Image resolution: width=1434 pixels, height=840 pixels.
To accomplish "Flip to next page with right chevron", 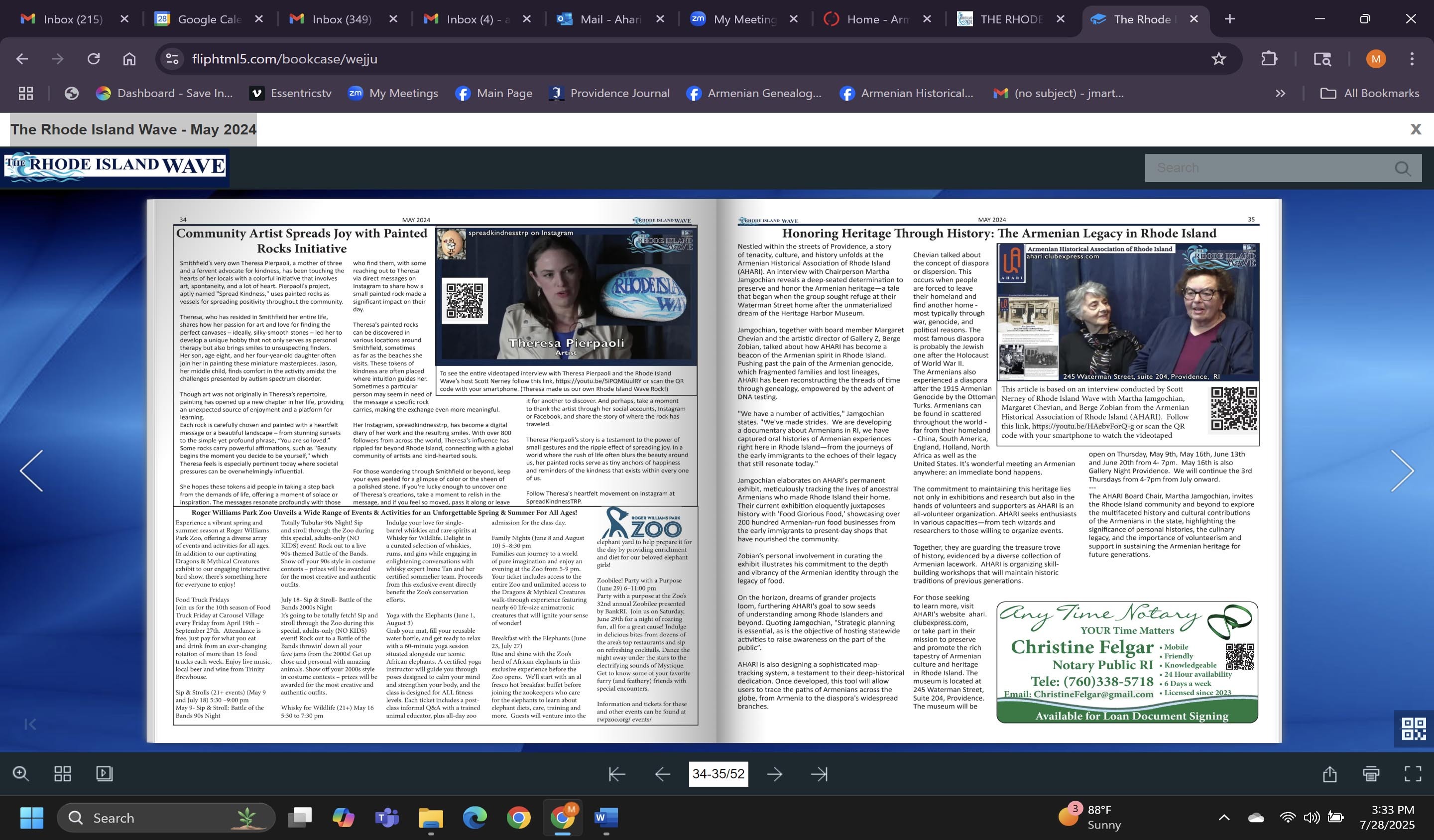I will [1402, 471].
